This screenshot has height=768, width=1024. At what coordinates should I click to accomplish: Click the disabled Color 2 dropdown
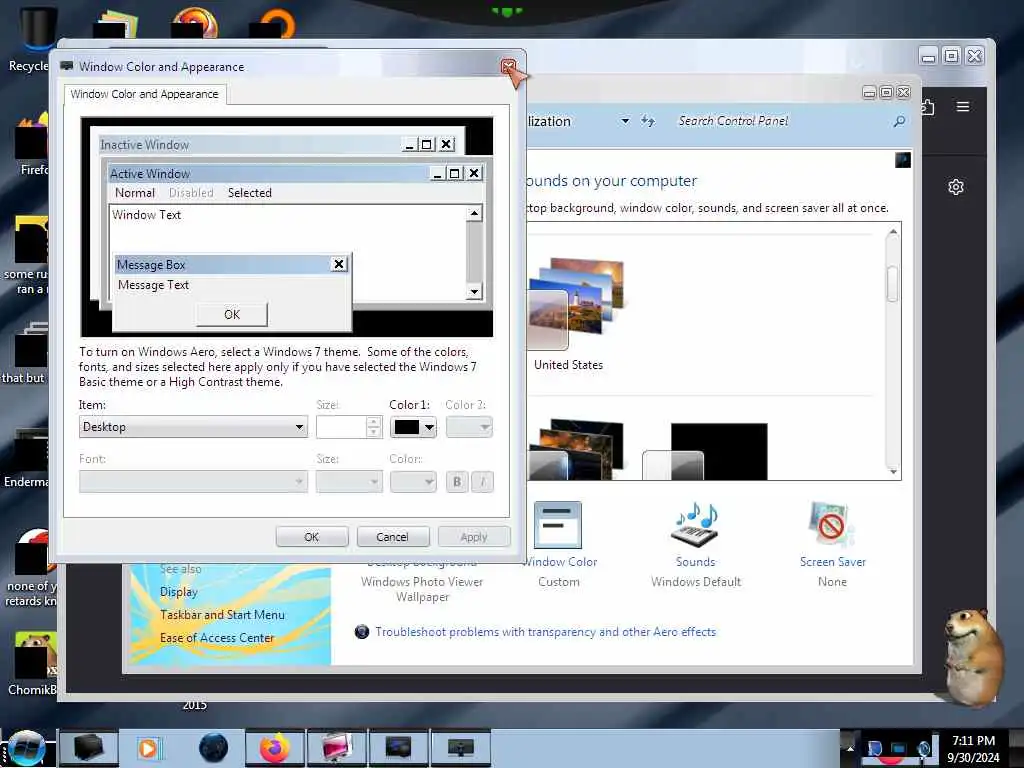469,427
